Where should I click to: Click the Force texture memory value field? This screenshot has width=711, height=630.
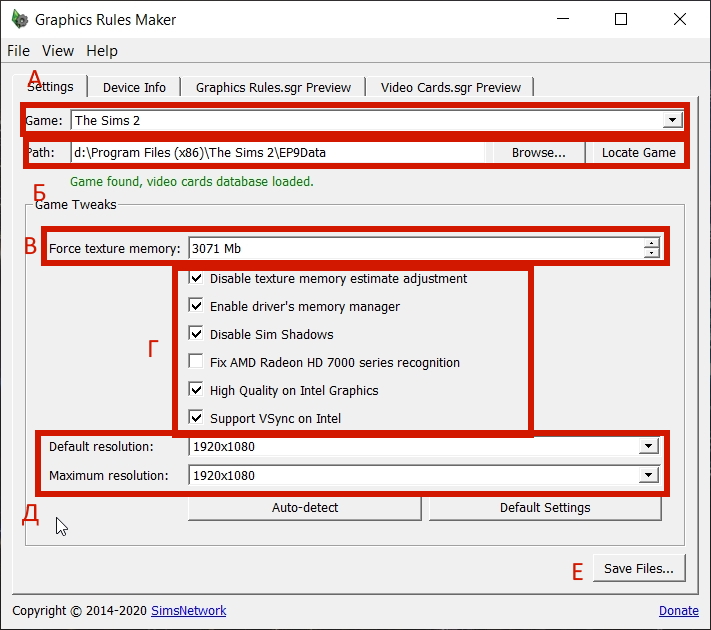click(x=416, y=248)
